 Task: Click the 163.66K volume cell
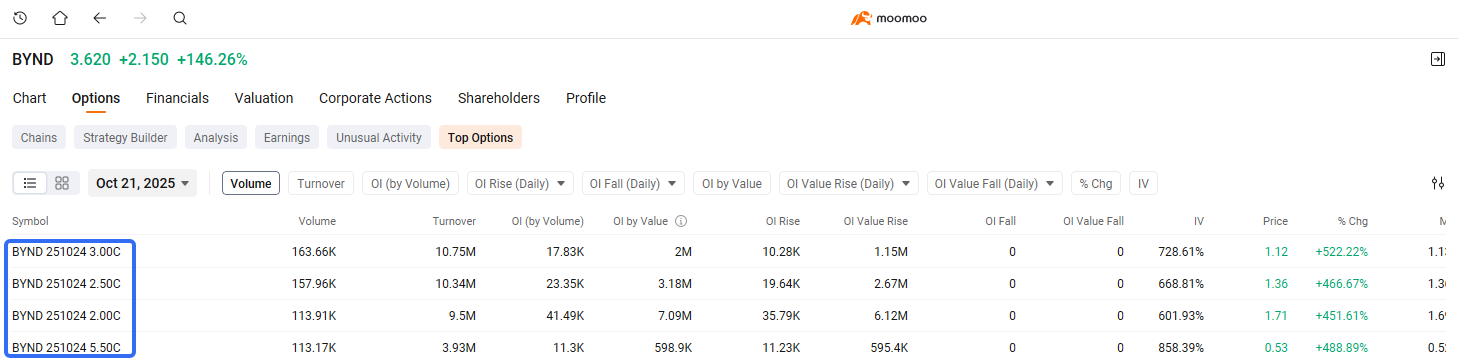(314, 252)
